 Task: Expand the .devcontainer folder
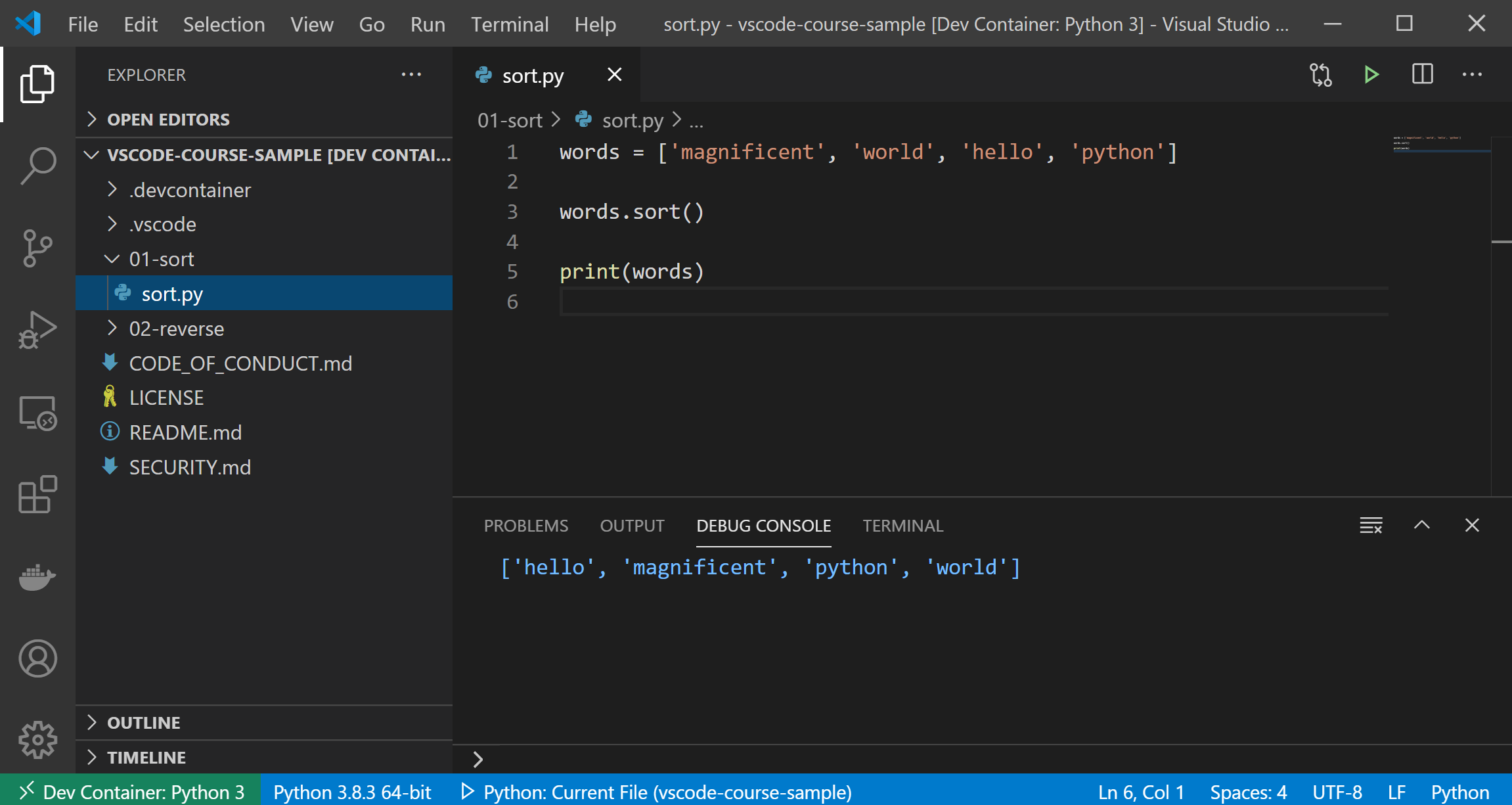[190, 190]
